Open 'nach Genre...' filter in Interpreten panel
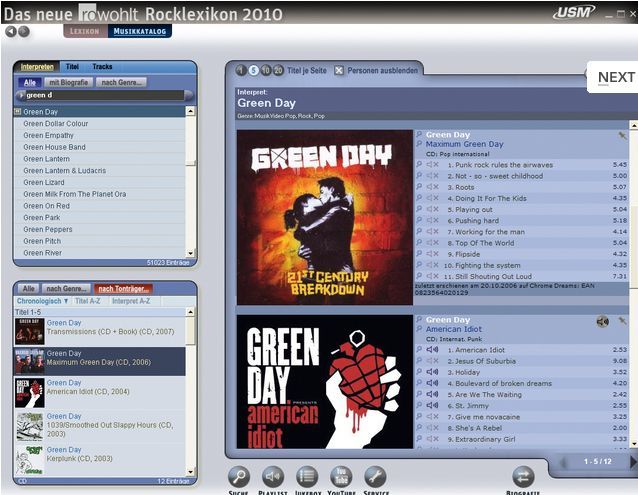The image size is (638, 495). pyautogui.click(x=121, y=82)
